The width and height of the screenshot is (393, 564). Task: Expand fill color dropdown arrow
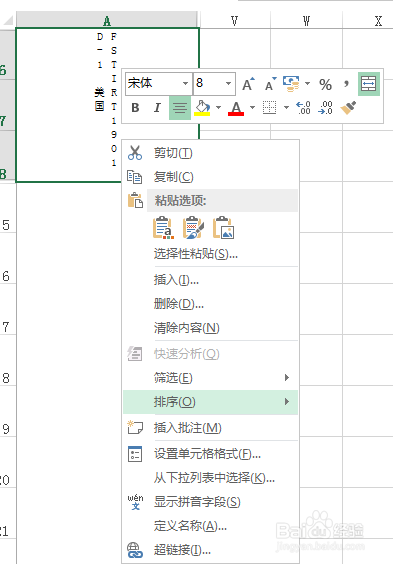coord(218,108)
